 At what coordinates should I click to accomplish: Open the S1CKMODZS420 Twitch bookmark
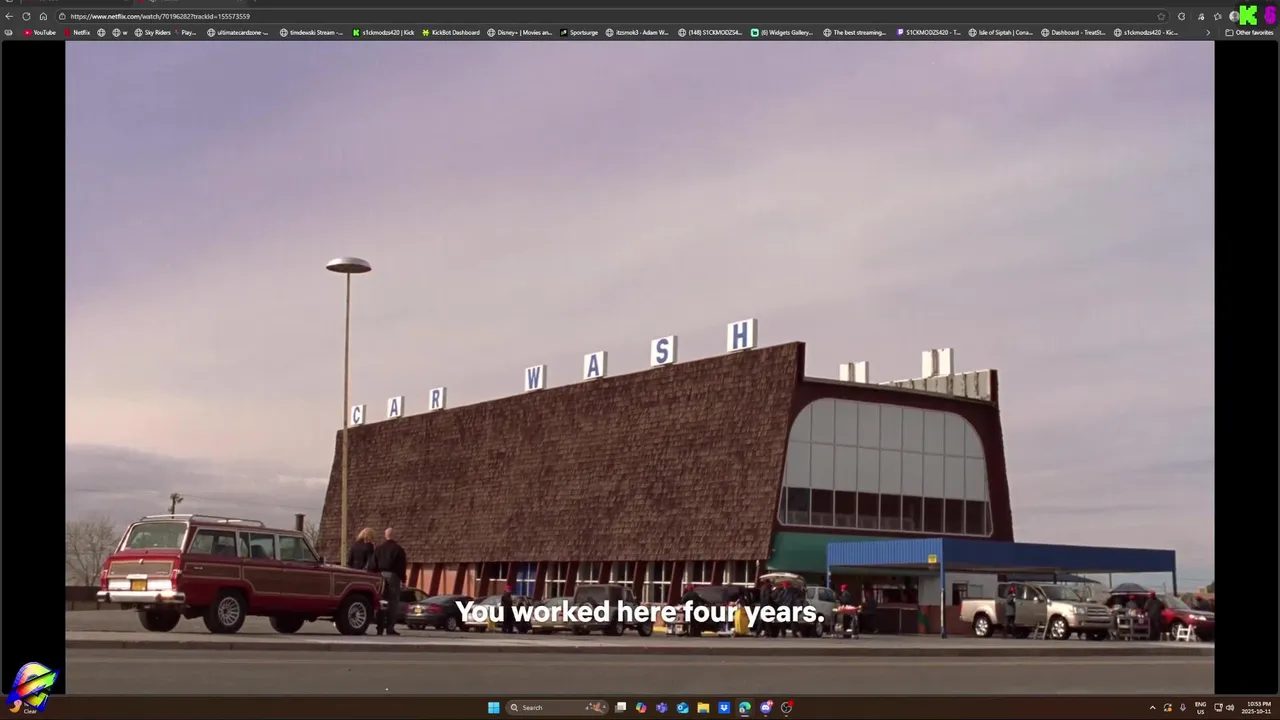pyautogui.click(x=928, y=33)
